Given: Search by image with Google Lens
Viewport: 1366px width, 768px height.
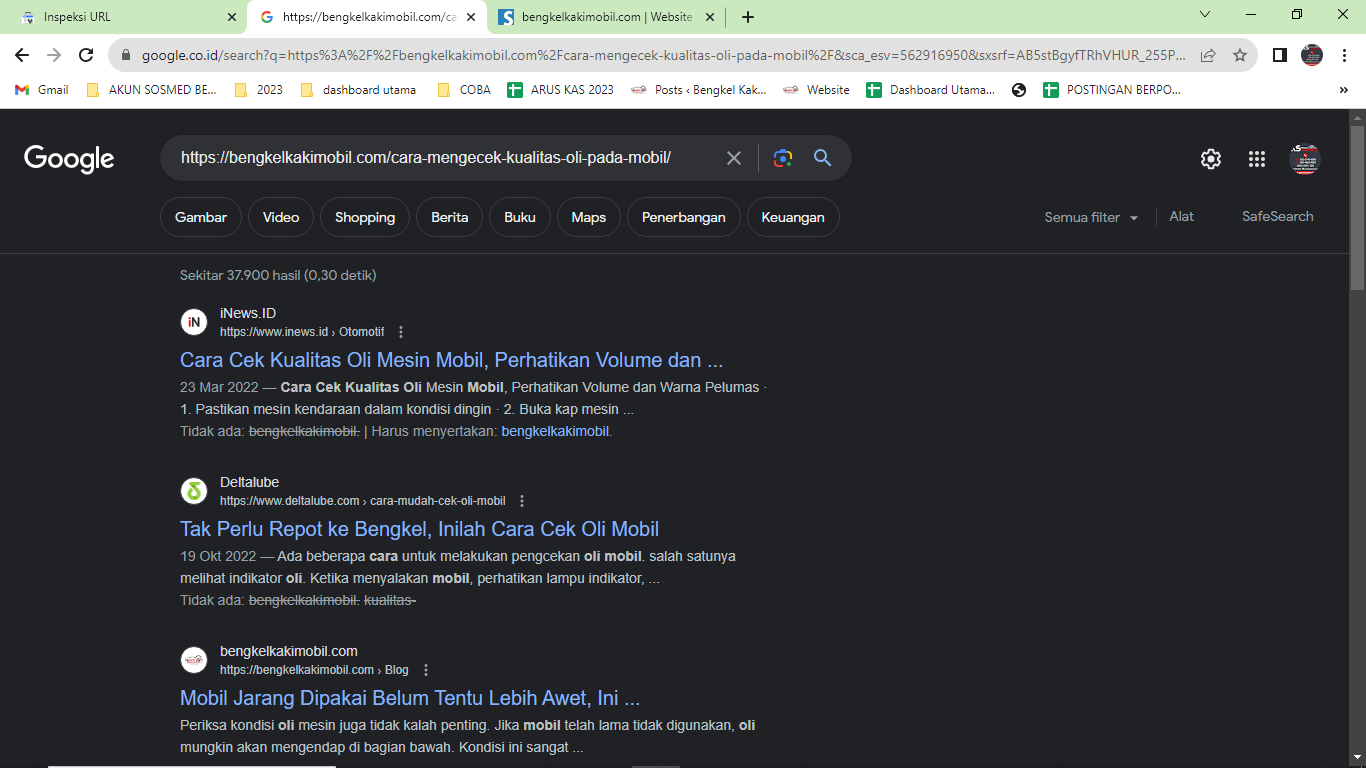Looking at the screenshot, I should 782,158.
